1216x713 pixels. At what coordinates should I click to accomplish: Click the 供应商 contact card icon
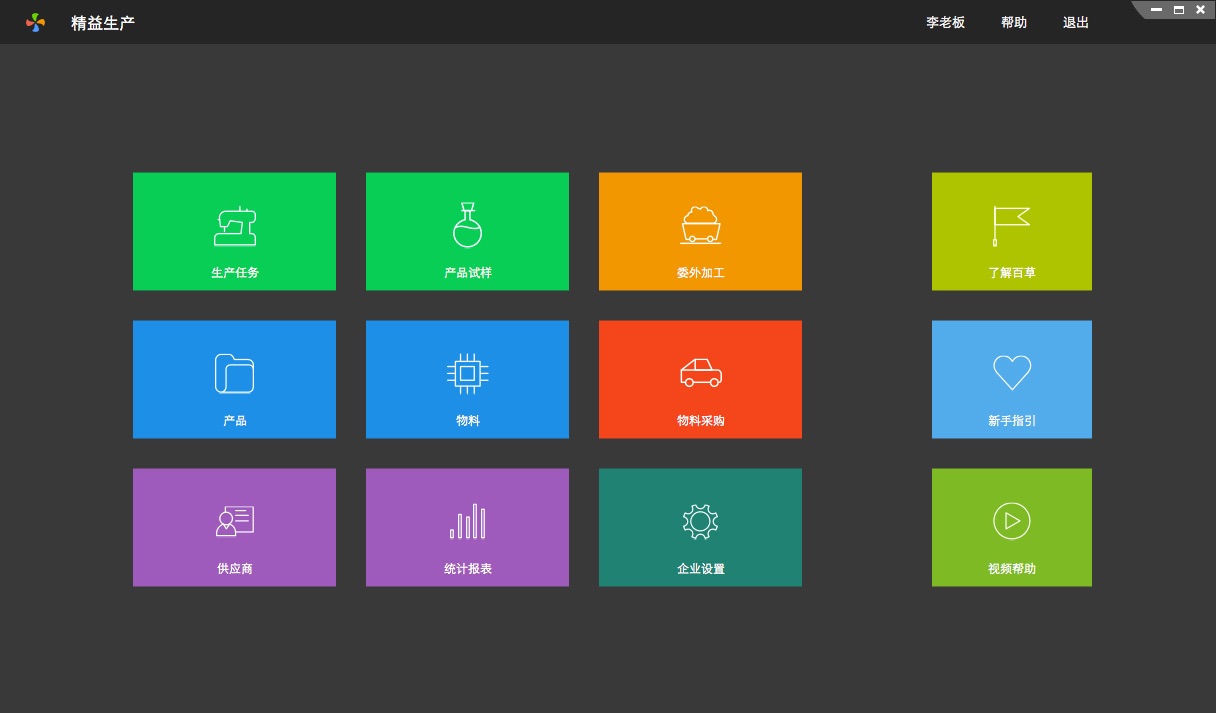(x=235, y=521)
